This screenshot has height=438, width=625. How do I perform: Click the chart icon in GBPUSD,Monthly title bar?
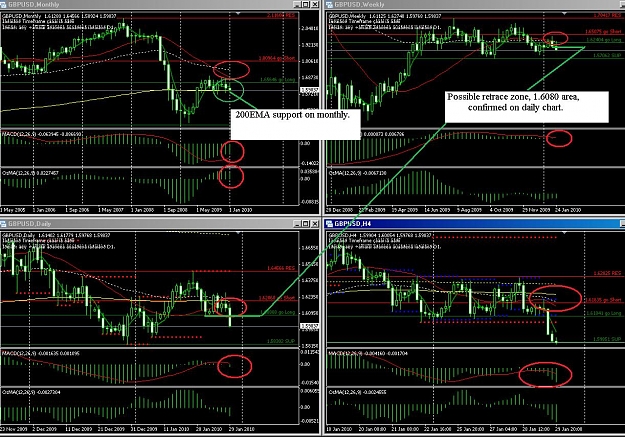(4, 4)
